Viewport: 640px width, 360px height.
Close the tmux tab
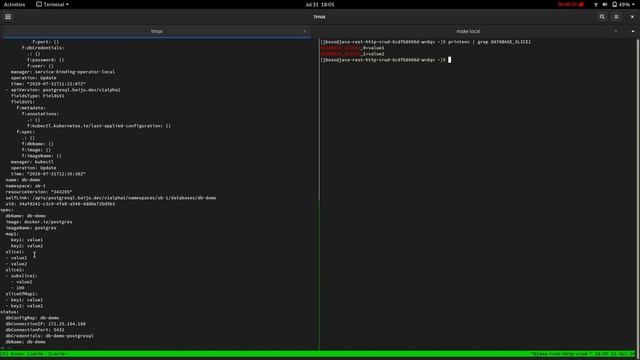pyautogui.click(x=304, y=31)
